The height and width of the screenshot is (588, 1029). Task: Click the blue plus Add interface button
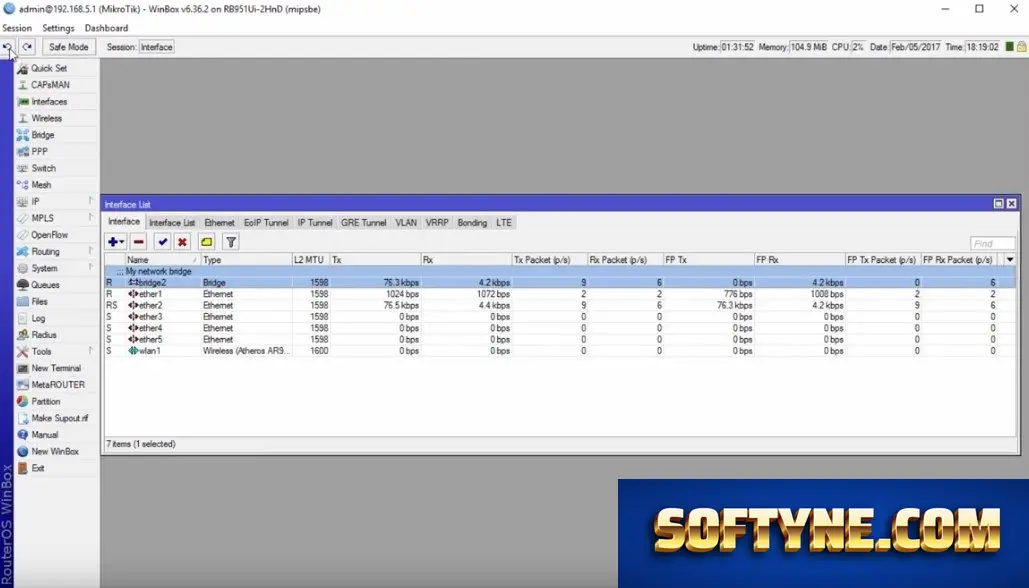click(116, 242)
